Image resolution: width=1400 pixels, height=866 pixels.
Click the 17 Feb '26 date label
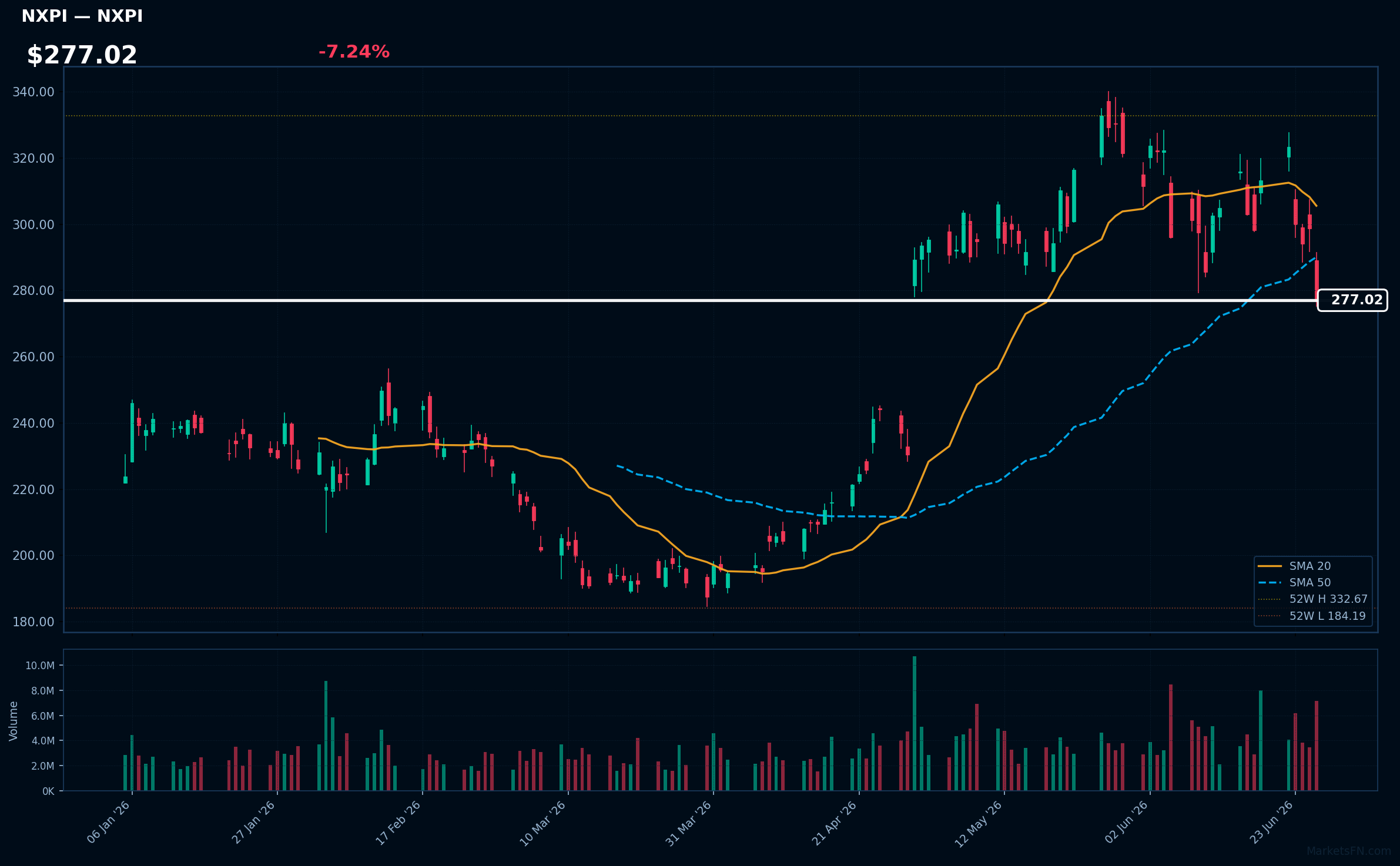pyautogui.click(x=399, y=822)
